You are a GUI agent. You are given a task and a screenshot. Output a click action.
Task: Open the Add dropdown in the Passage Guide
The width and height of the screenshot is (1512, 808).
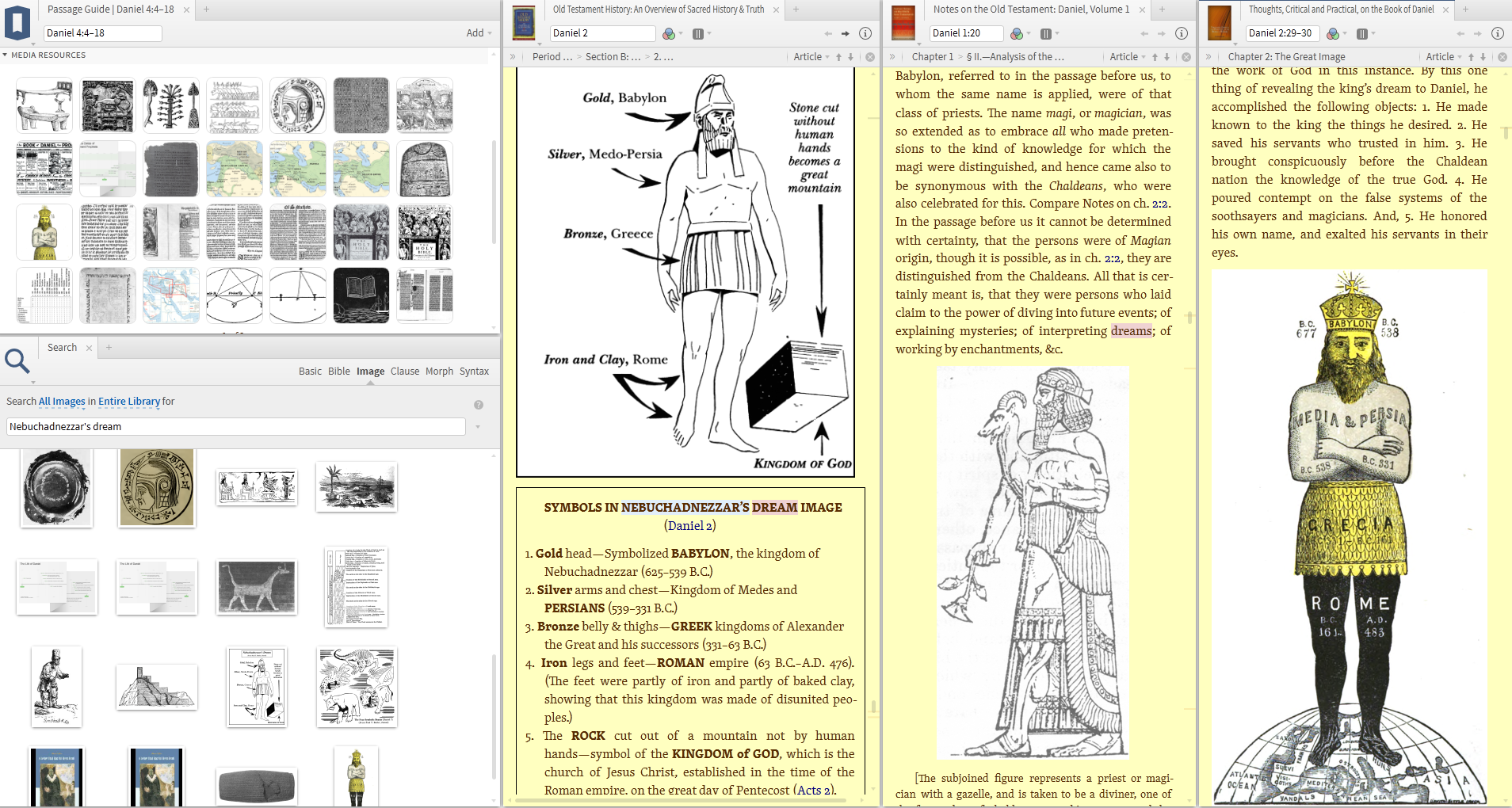479,33
